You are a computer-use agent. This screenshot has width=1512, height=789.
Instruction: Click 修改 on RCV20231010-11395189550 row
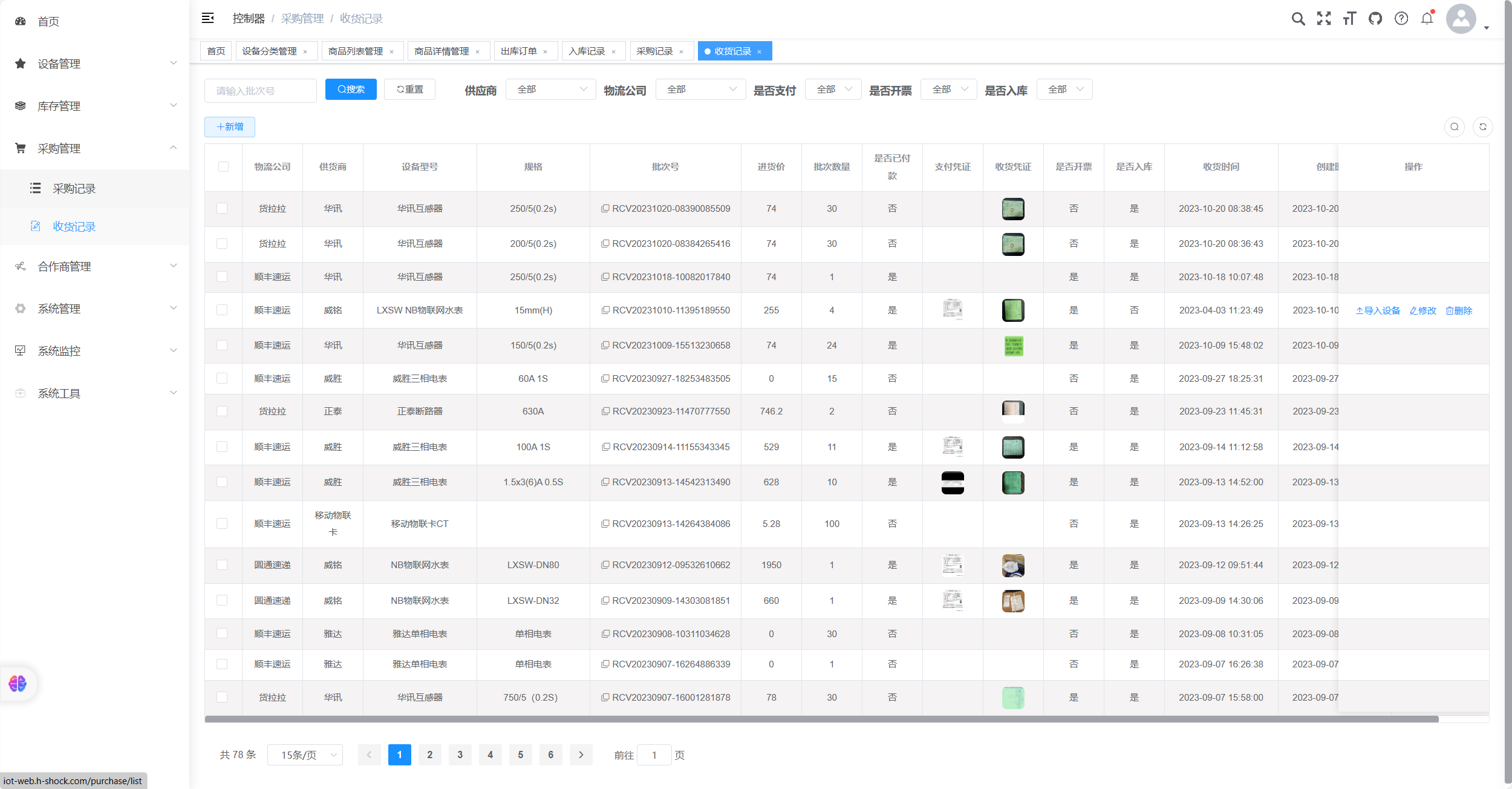1422,310
